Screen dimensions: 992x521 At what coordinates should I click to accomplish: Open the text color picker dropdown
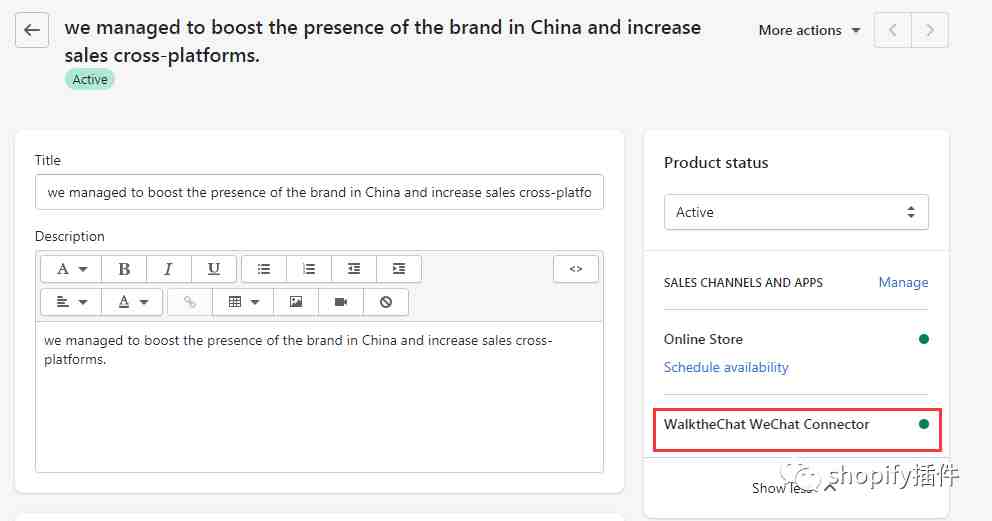pyautogui.click(x=132, y=302)
